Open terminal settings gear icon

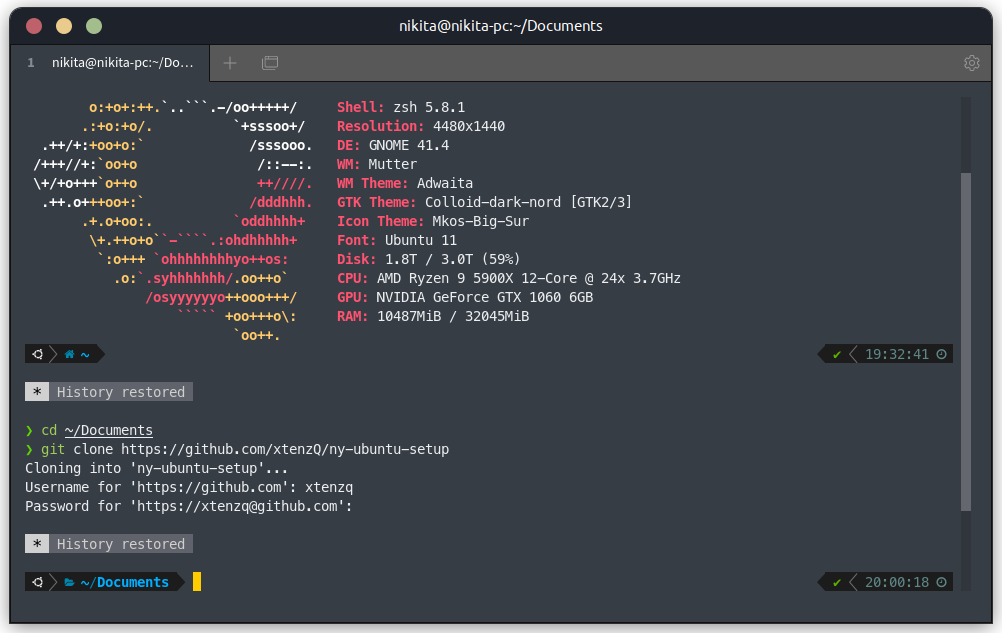(x=971, y=63)
